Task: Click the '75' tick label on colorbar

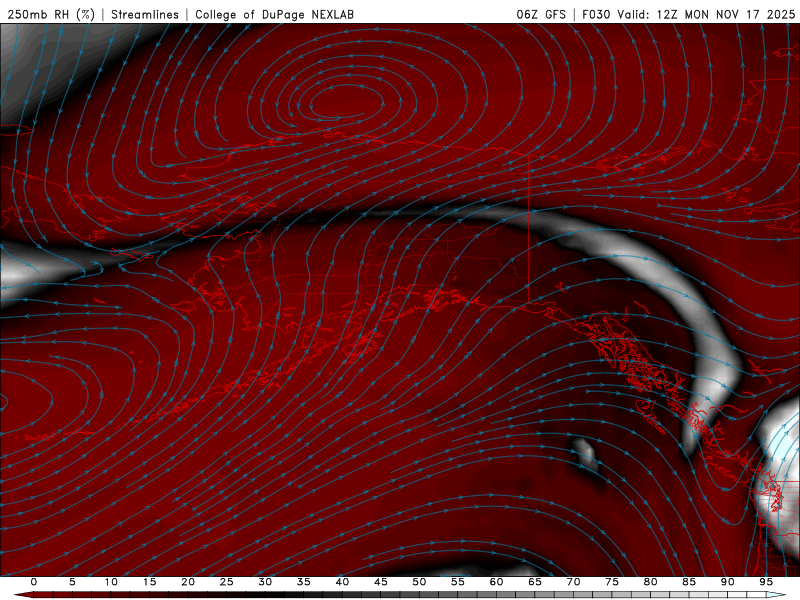Action: click(612, 582)
